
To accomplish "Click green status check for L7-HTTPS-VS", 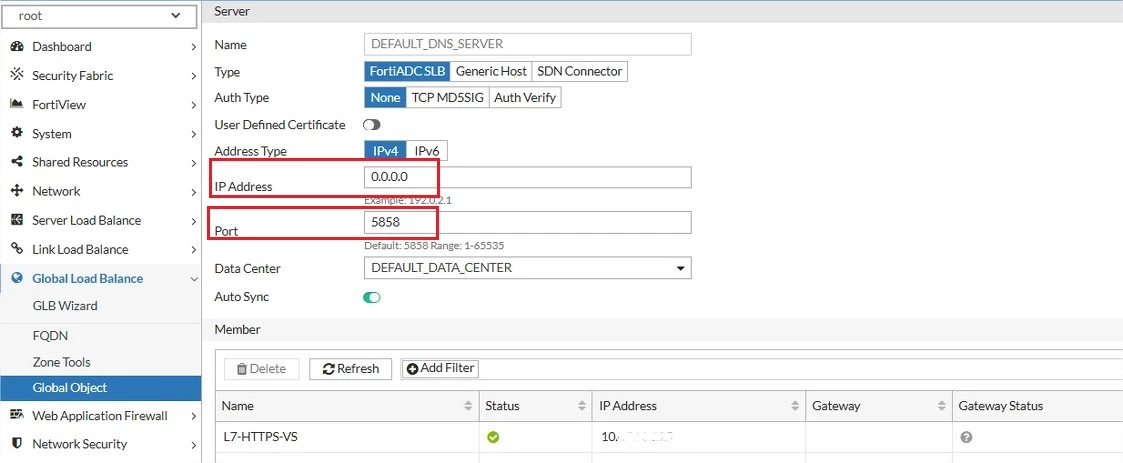I will coord(493,436).
